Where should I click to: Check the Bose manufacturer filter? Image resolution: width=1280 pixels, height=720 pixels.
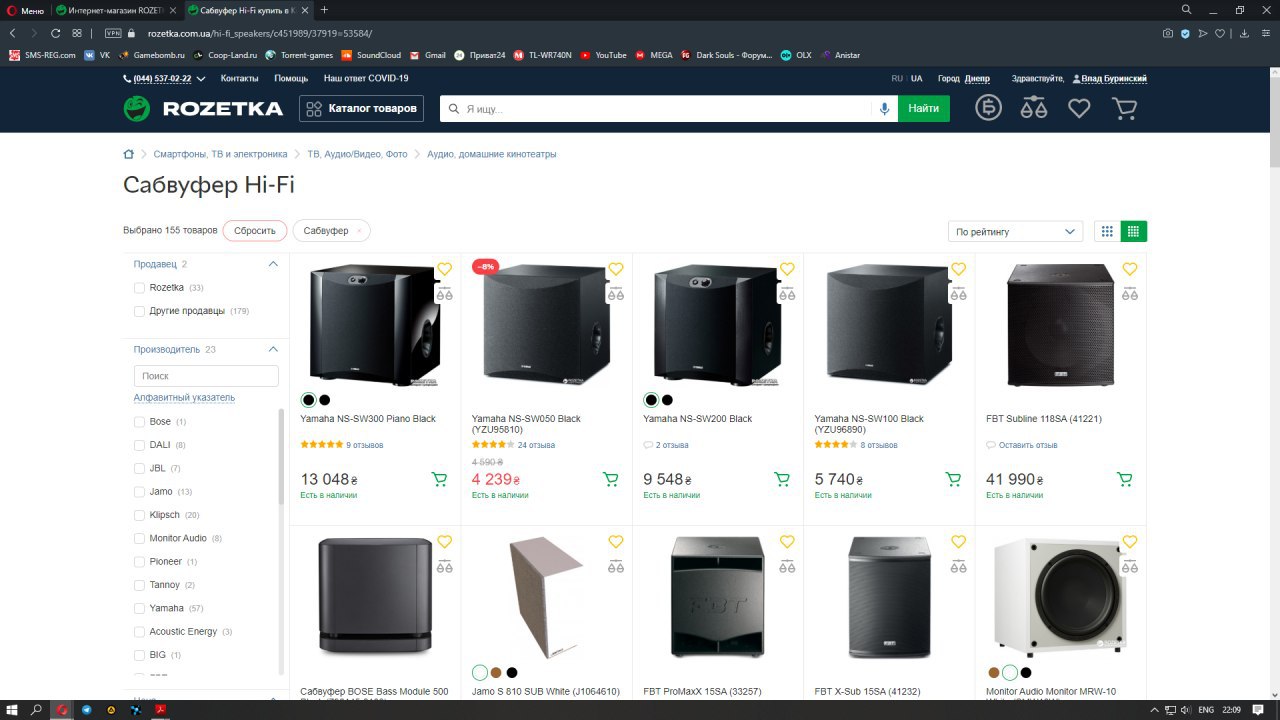(x=140, y=422)
